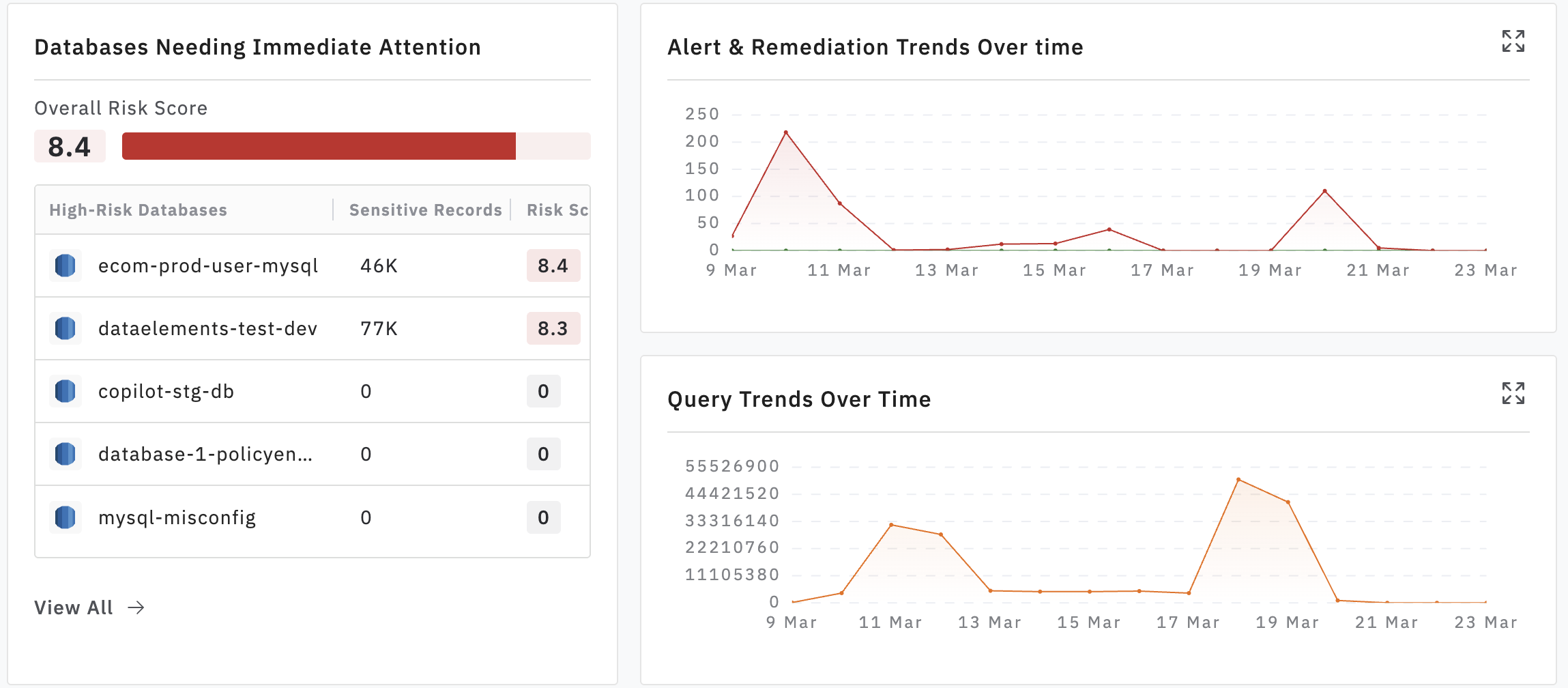Click the 8.3 risk score badge

pos(553,328)
